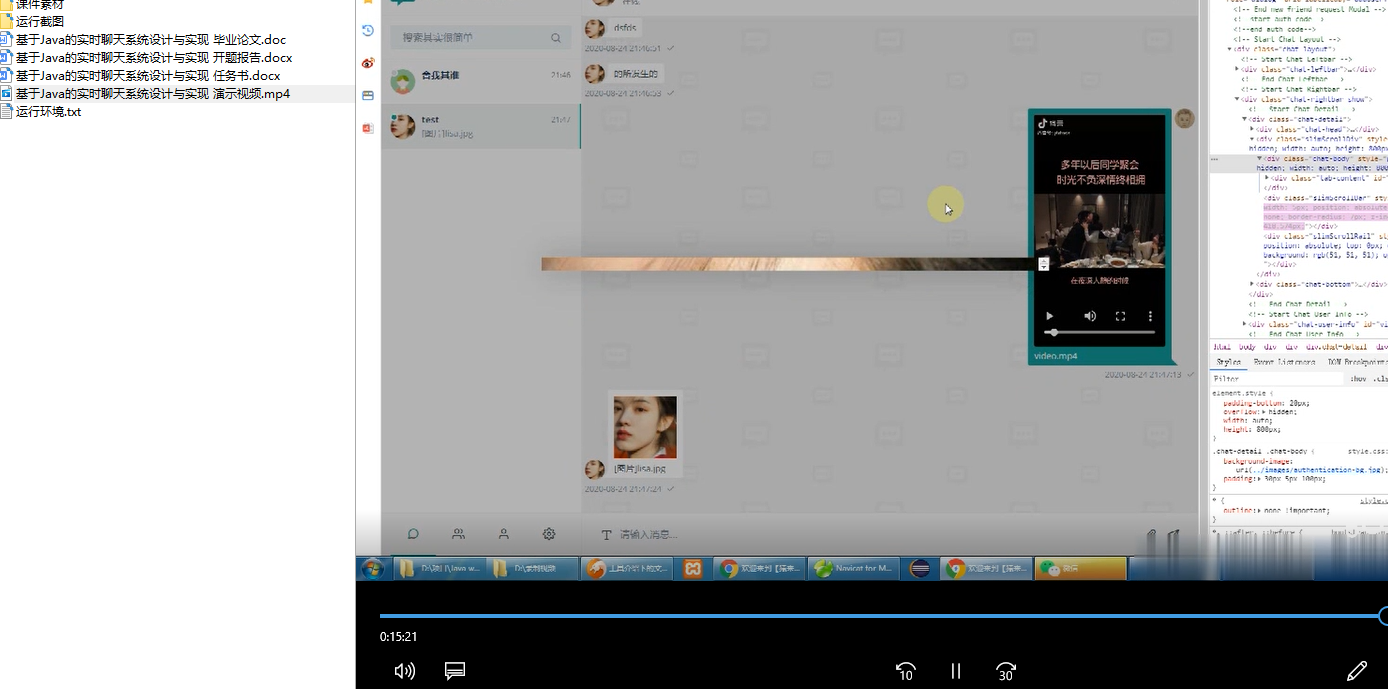This screenshot has height=689, width=1388.
Task: Open the settings gear icon at bottom
Action: (x=549, y=534)
